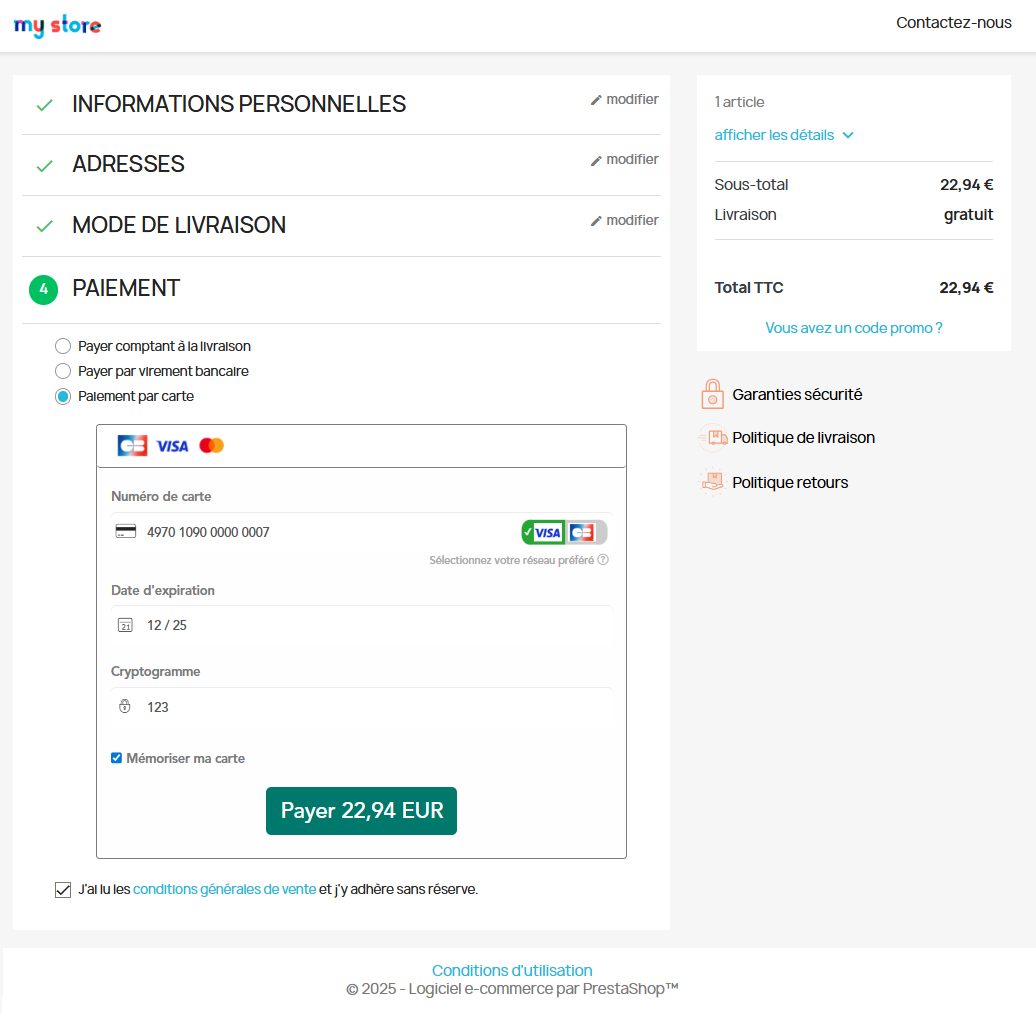Choose the CB network icon
Viewport: 1036px width, 1018px height.
[x=582, y=533]
